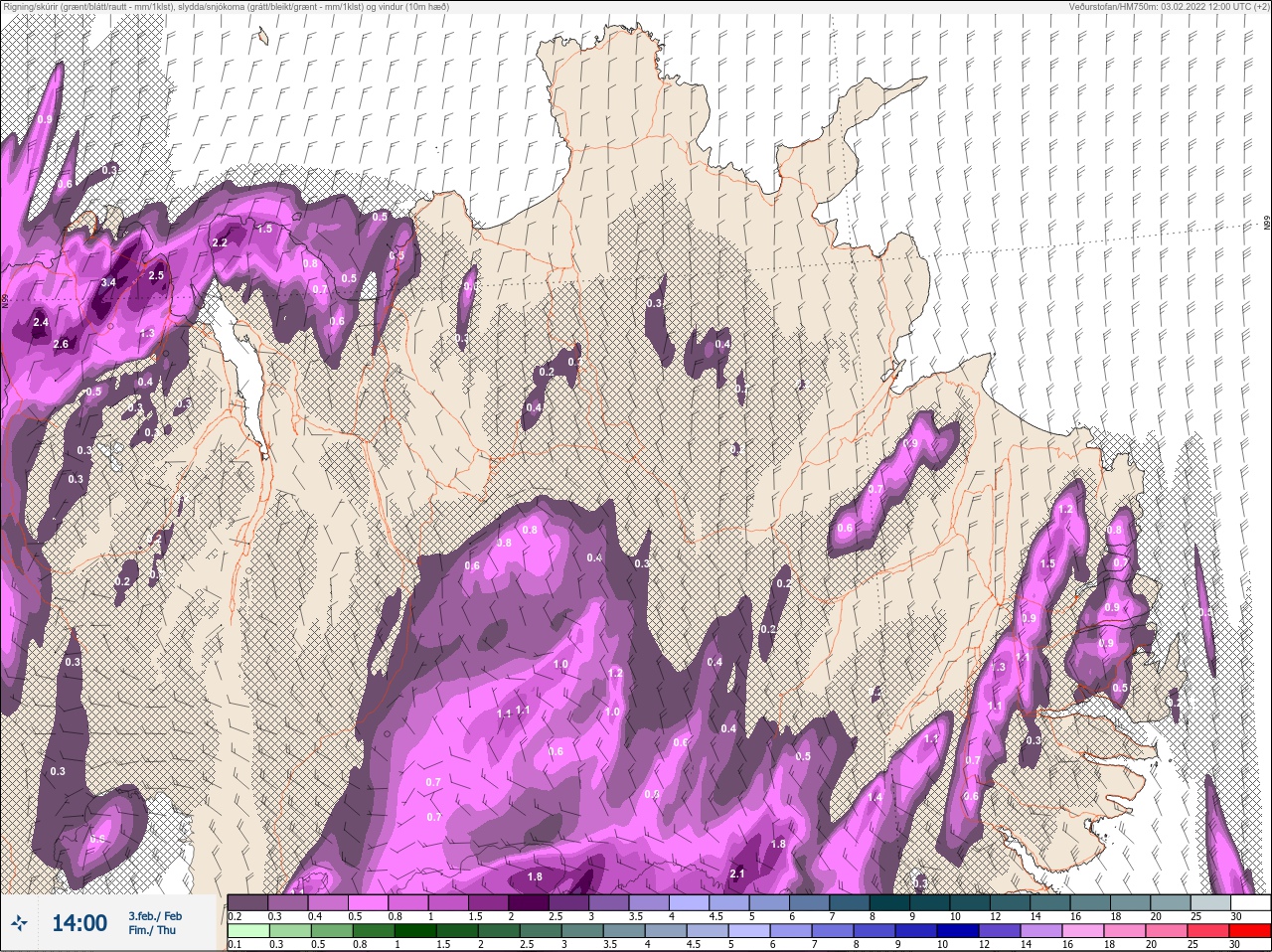Image resolution: width=1272 pixels, height=952 pixels.
Task: Click the 1.4 precipitation value on the map
Action: pyautogui.click(x=875, y=798)
